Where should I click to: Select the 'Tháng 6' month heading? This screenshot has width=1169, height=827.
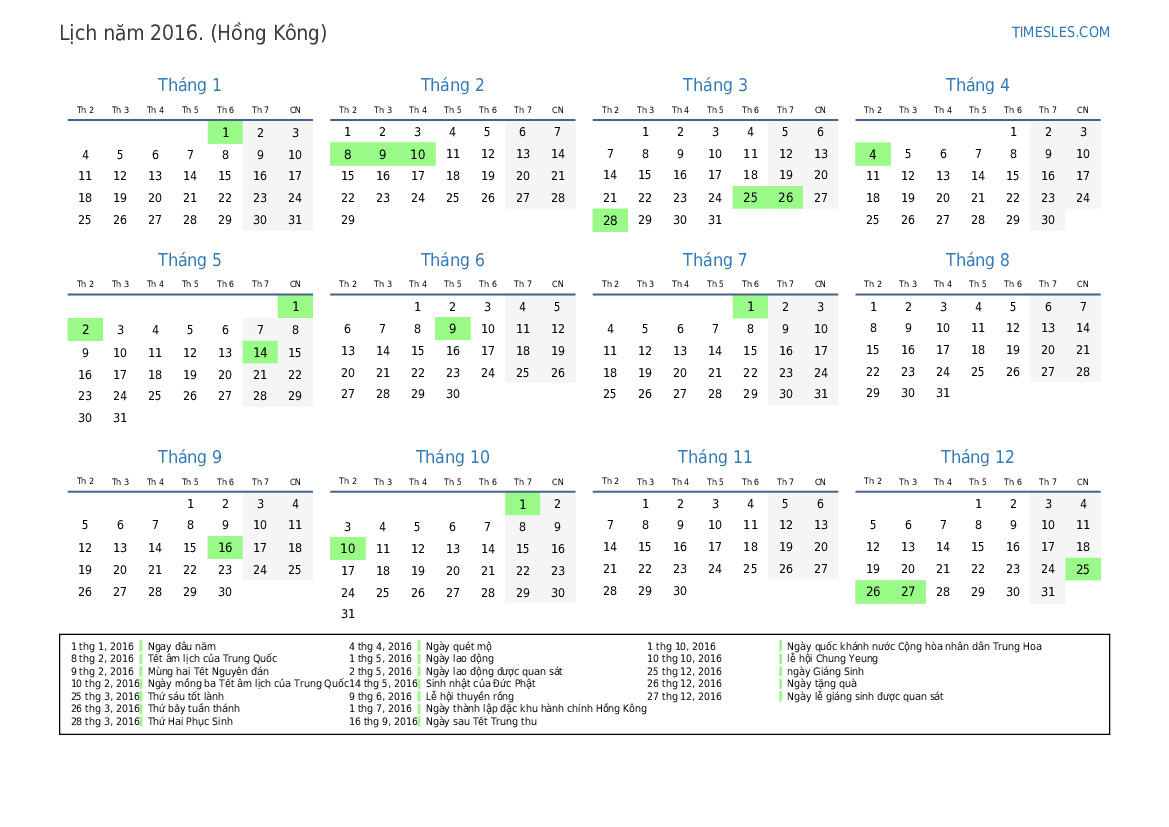pos(452,260)
